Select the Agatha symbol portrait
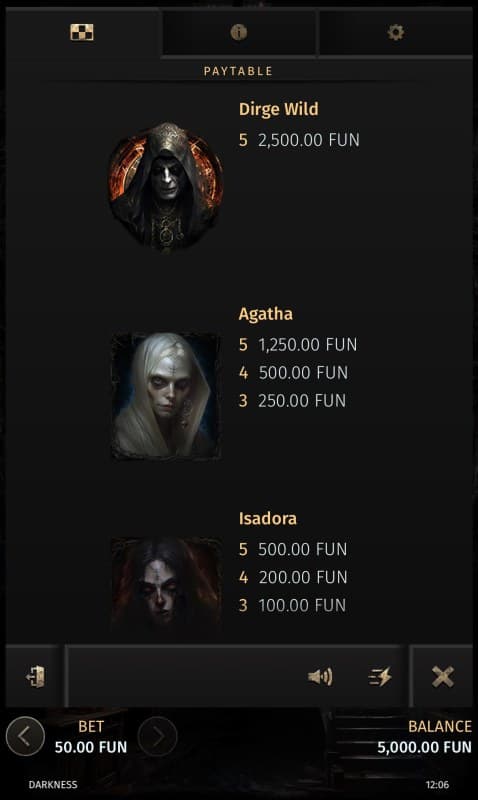The width and height of the screenshot is (478, 800). (166, 396)
